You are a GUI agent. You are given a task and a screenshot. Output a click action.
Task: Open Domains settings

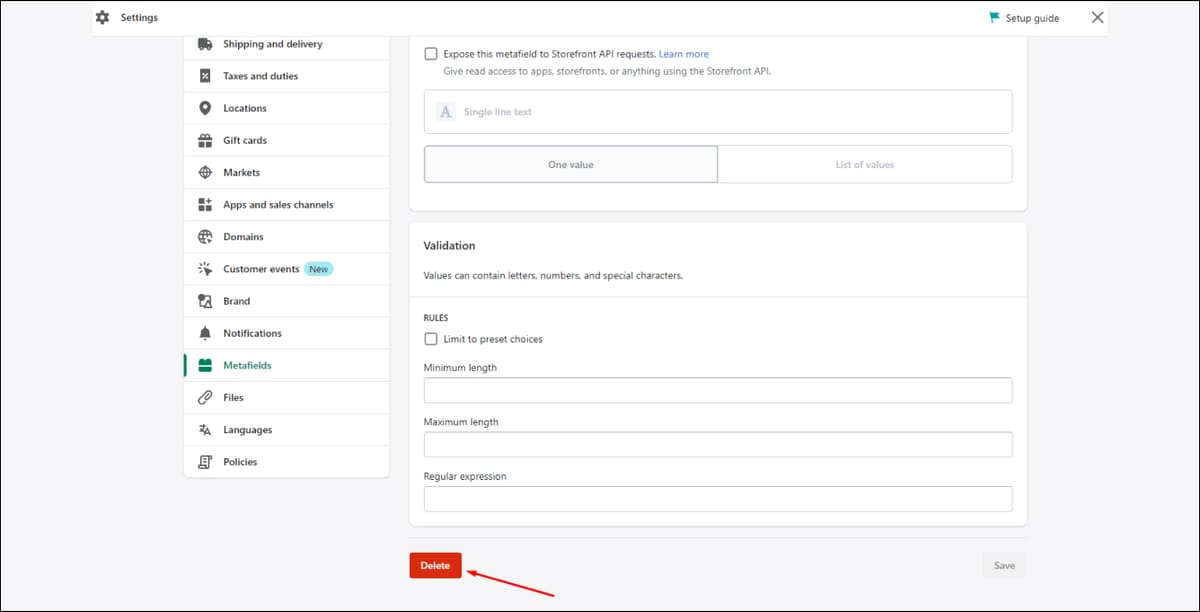(286, 237)
